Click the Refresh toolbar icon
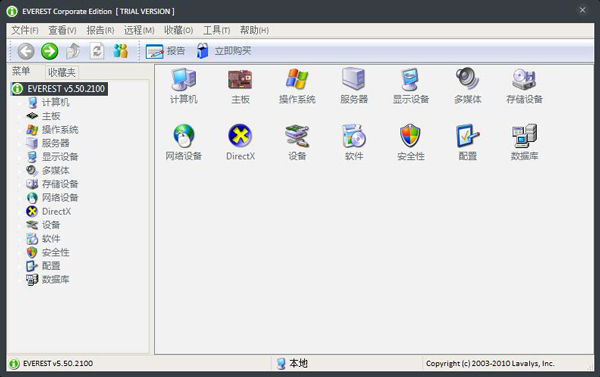 [x=97, y=51]
